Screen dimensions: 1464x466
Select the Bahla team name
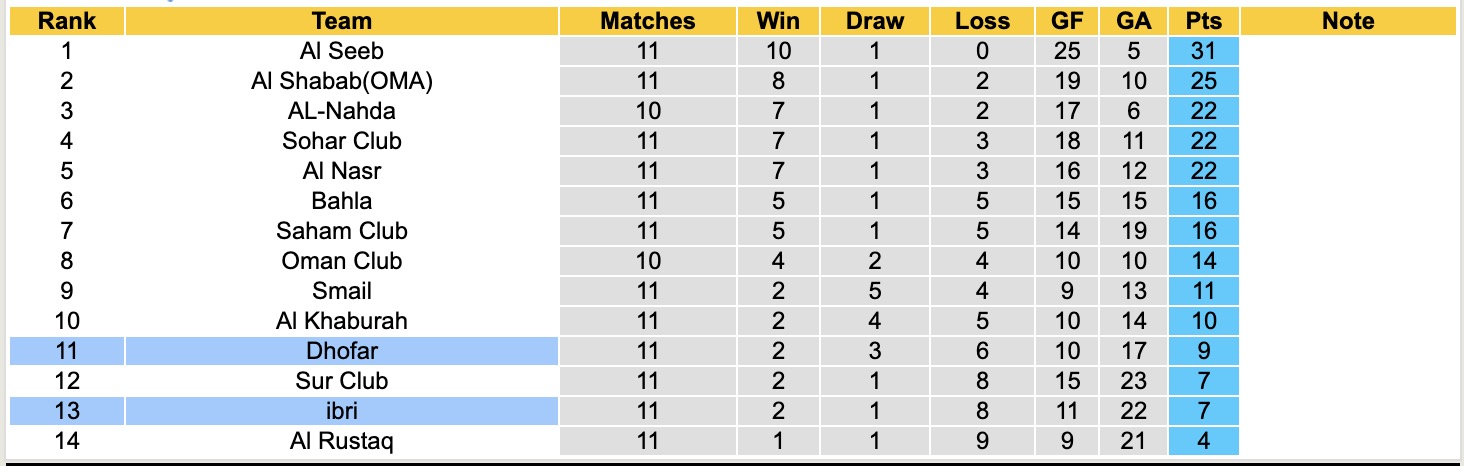341,201
